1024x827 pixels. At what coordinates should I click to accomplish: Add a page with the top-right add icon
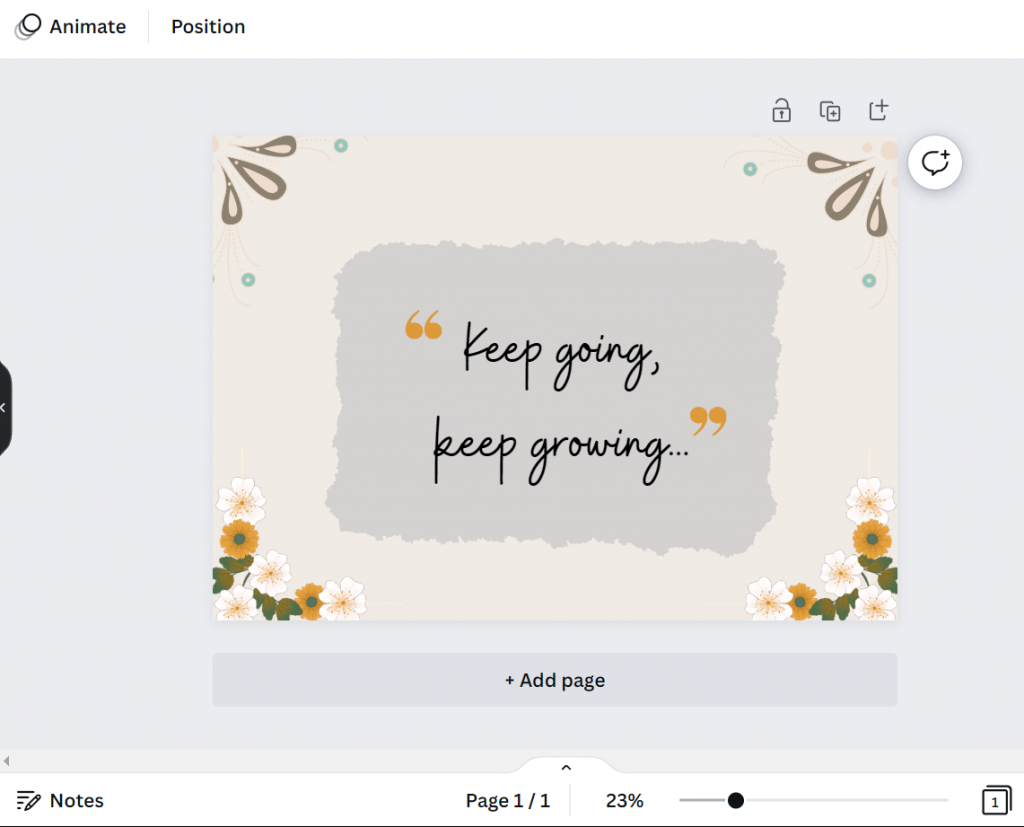pyautogui.click(x=878, y=110)
